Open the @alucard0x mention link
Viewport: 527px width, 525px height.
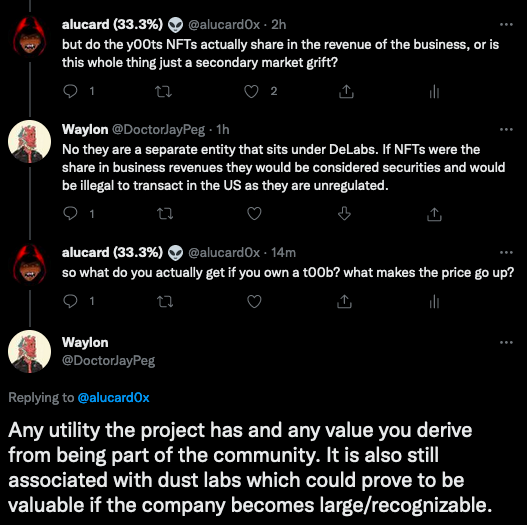[113, 398]
